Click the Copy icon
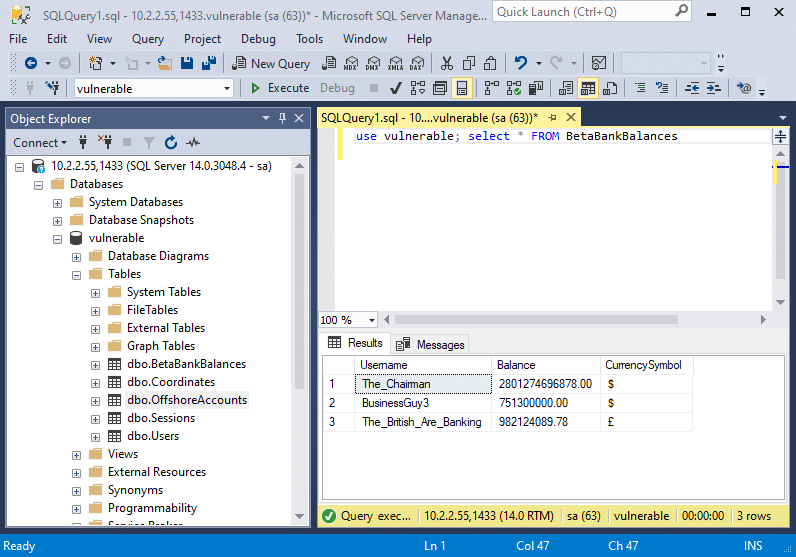The image size is (796, 557). pyautogui.click(x=469, y=63)
